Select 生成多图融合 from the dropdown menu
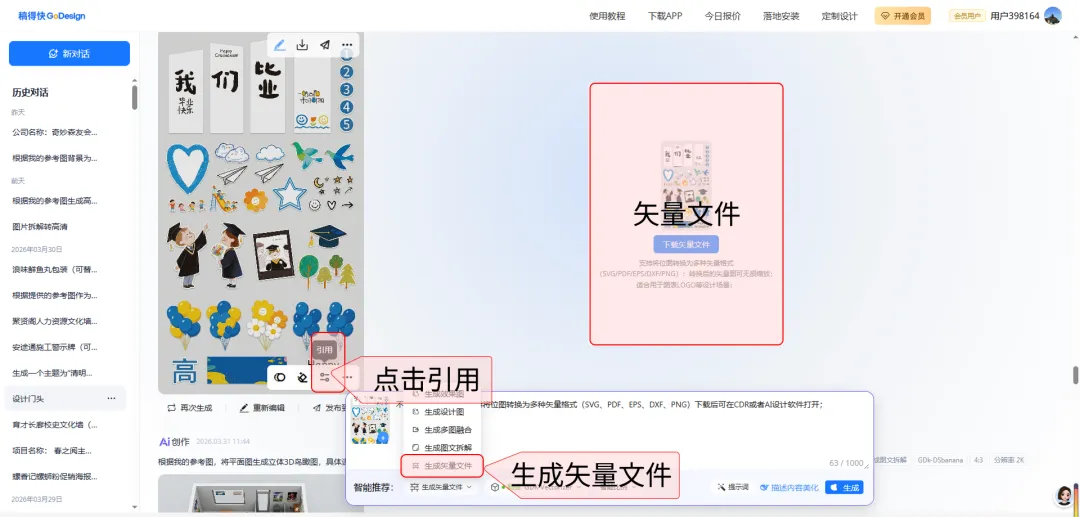The width and height of the screenshot is (1080, 517). [x=443, y=430]
